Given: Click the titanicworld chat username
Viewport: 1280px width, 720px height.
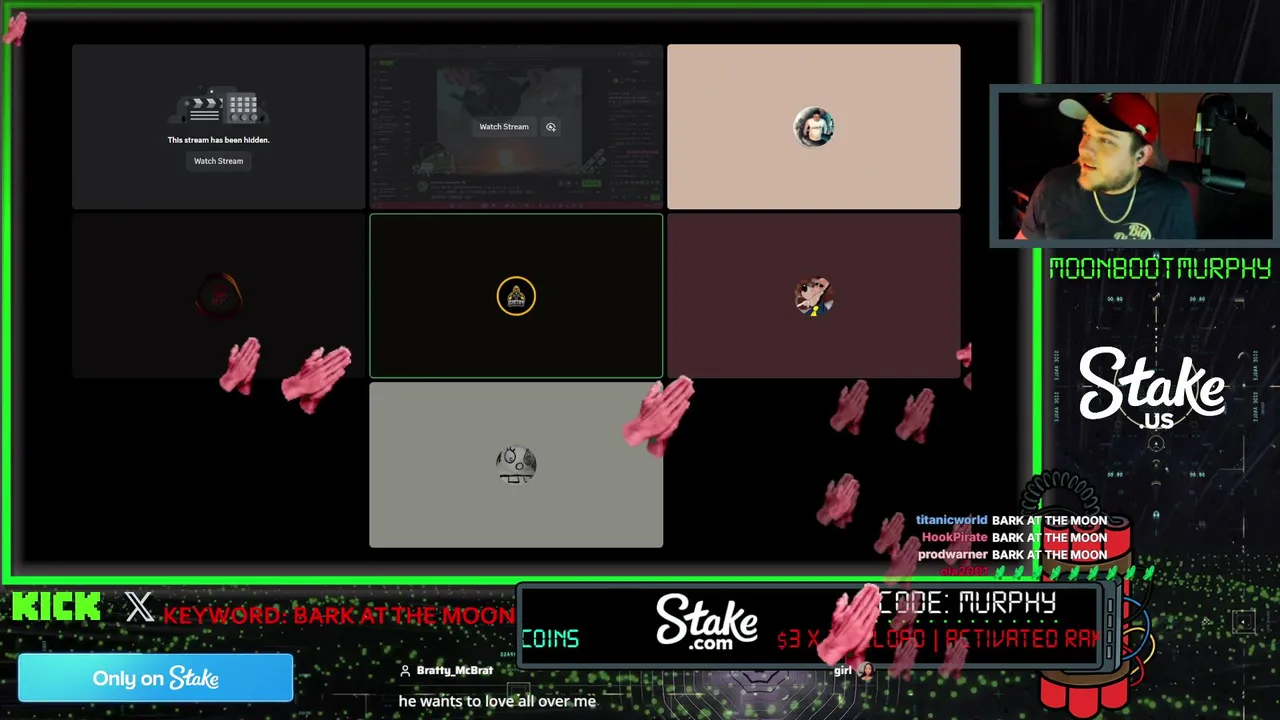Looking at the screenshot, I should [951, 520].
